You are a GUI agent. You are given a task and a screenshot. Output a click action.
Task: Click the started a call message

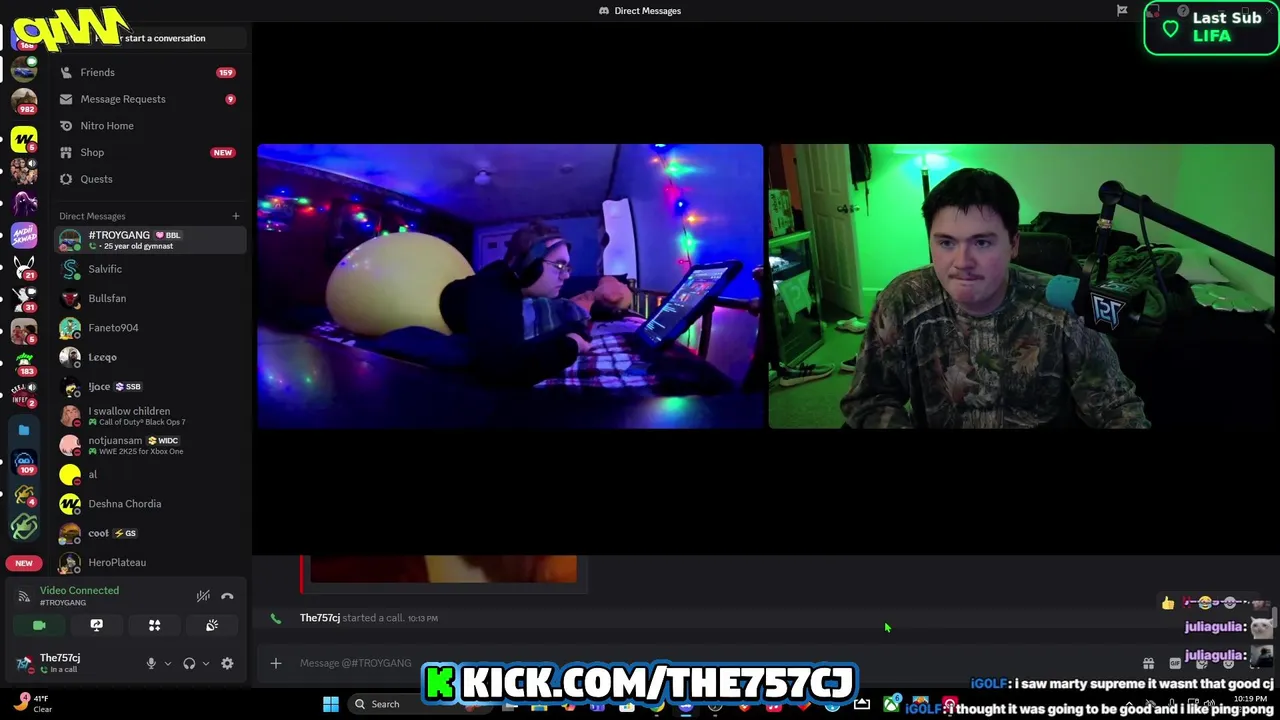coord(369,618)
